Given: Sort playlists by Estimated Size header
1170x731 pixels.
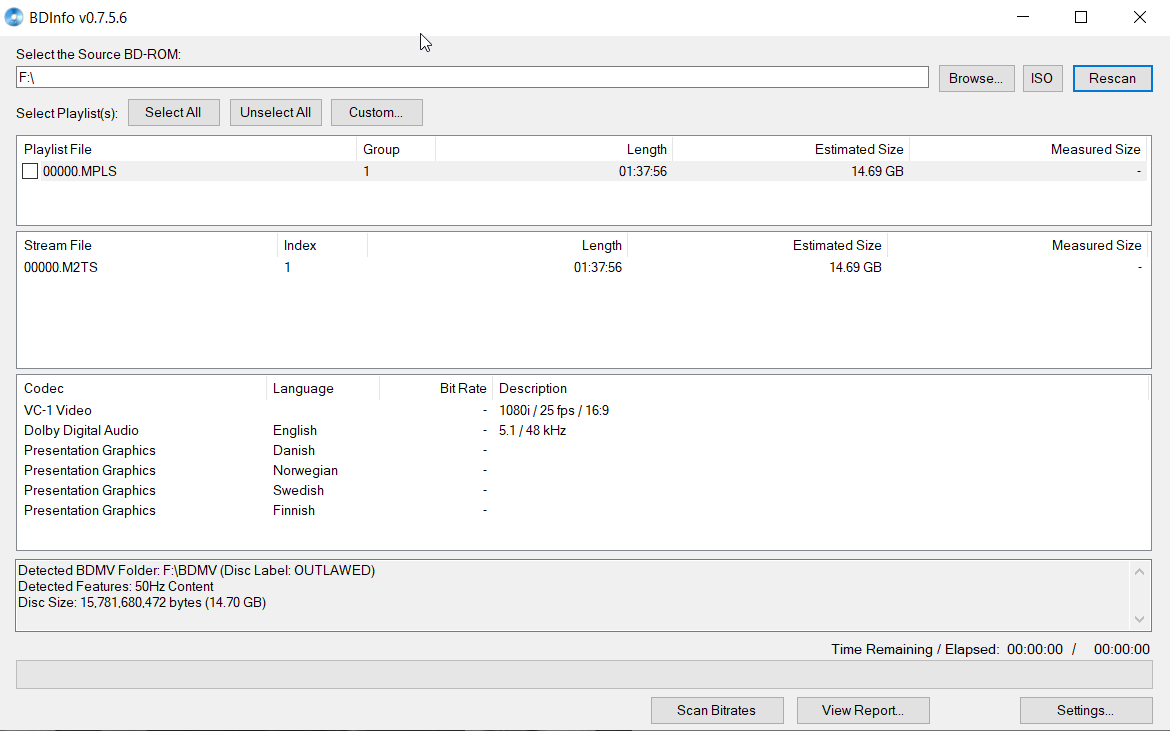Looking at the screenshot, I should point(791,149).
